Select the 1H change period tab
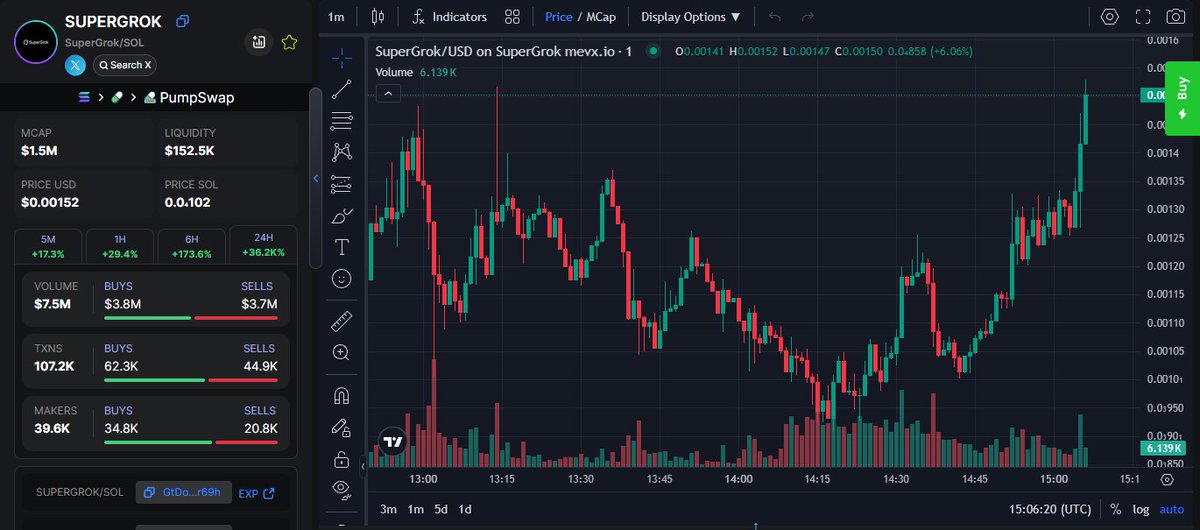 coord(120,246)
